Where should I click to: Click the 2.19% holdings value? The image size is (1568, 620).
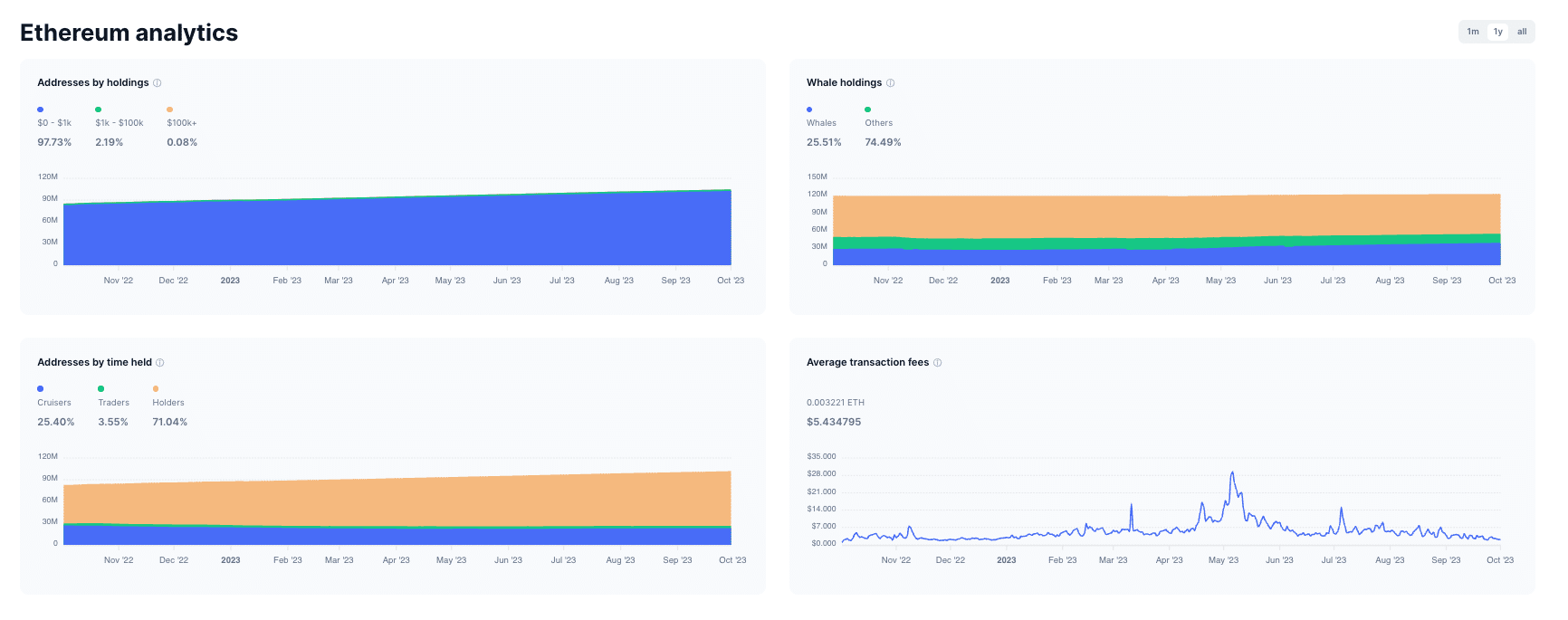[110, 142]
